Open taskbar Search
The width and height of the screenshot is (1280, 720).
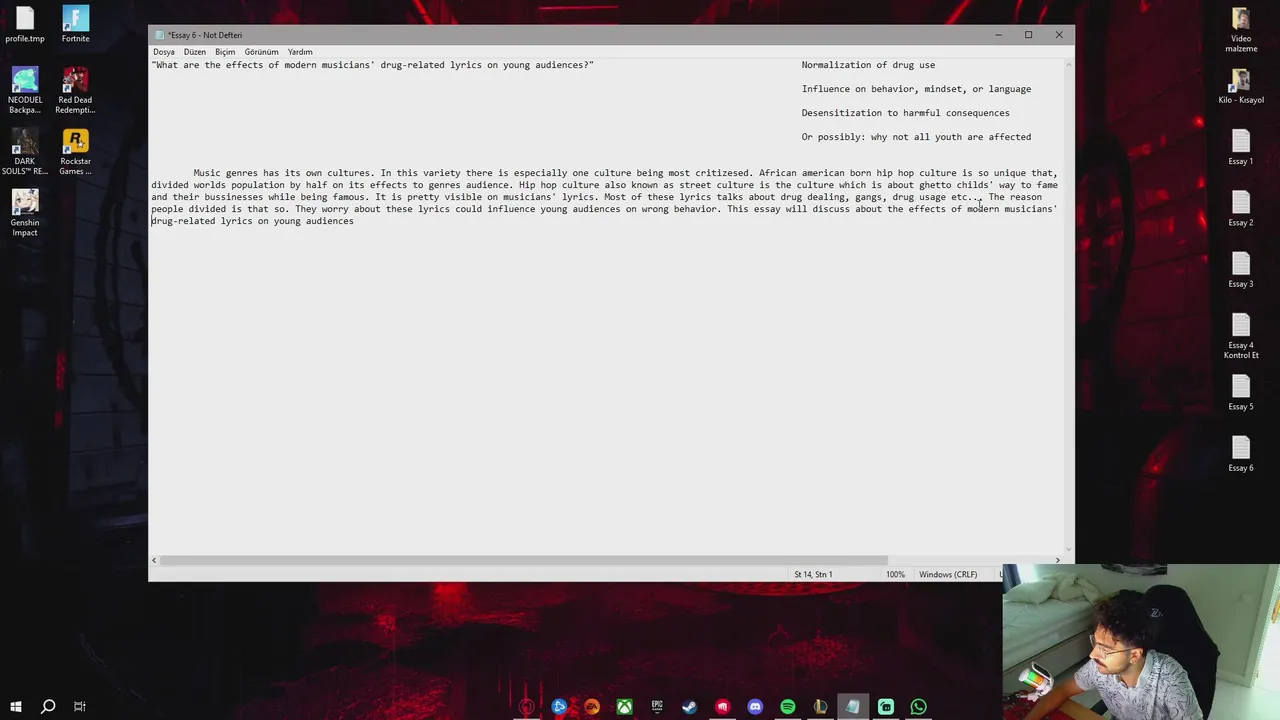(x=47, y=706)
